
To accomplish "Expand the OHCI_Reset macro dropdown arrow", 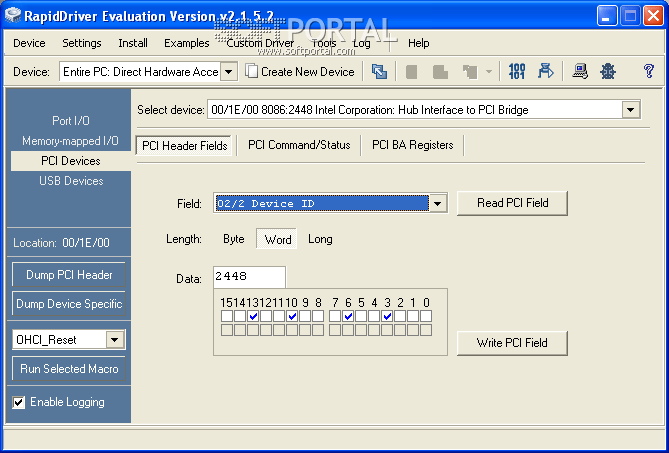I will pyautogui.click(x=114, y=340).
